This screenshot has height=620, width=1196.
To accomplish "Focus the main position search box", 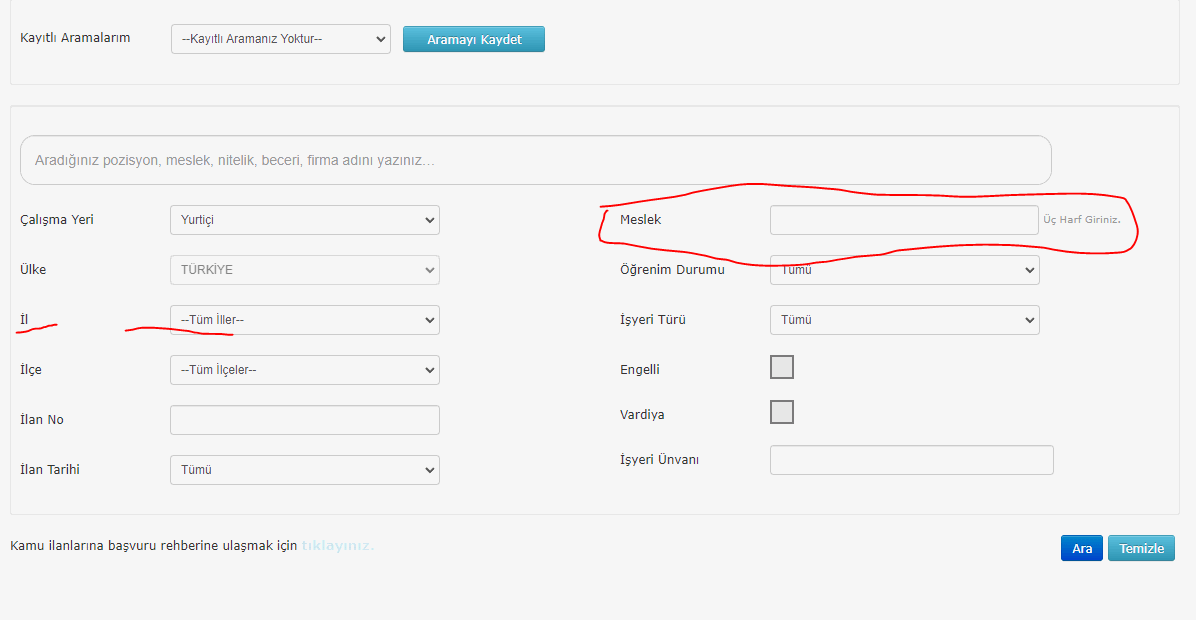I will (535, 160).
